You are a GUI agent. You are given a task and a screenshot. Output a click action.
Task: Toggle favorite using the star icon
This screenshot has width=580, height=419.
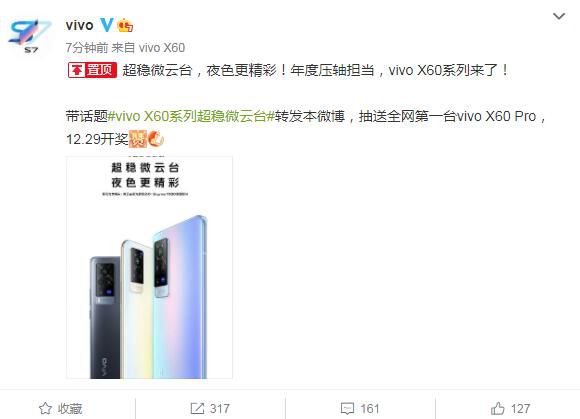[45, 408]
